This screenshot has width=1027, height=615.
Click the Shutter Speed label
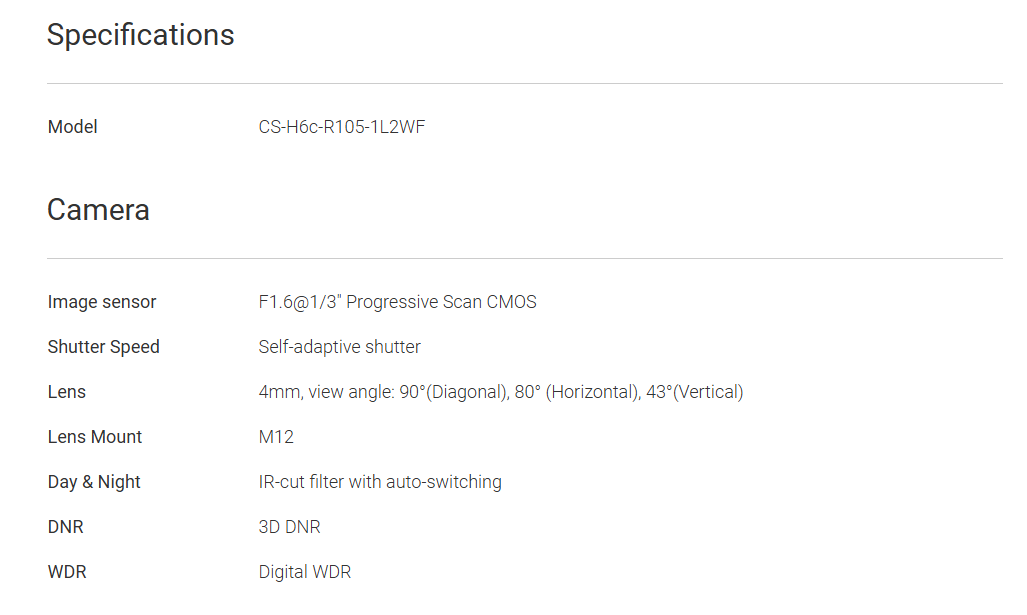pos(104,347)
